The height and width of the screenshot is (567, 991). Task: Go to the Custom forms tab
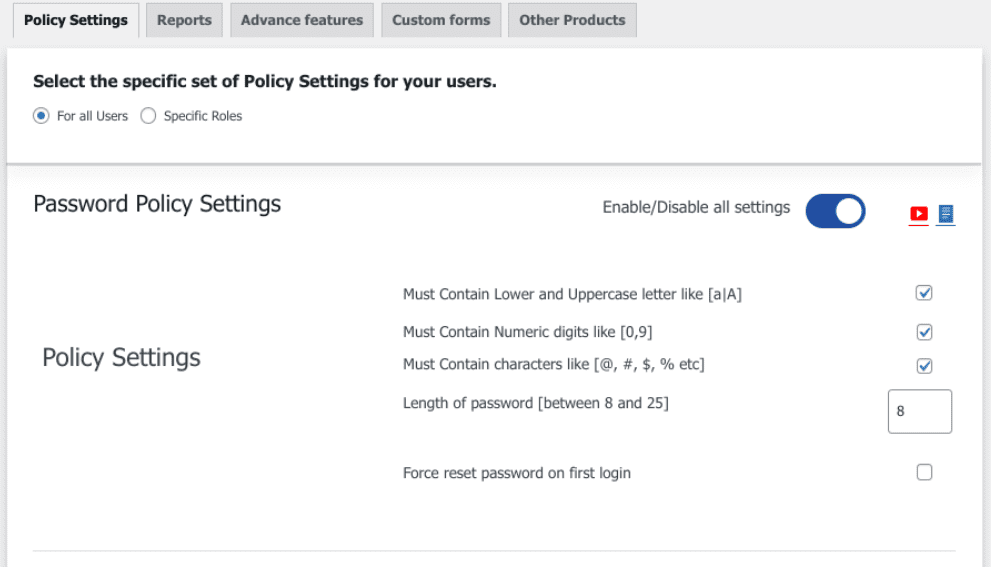tap(441, 20)
